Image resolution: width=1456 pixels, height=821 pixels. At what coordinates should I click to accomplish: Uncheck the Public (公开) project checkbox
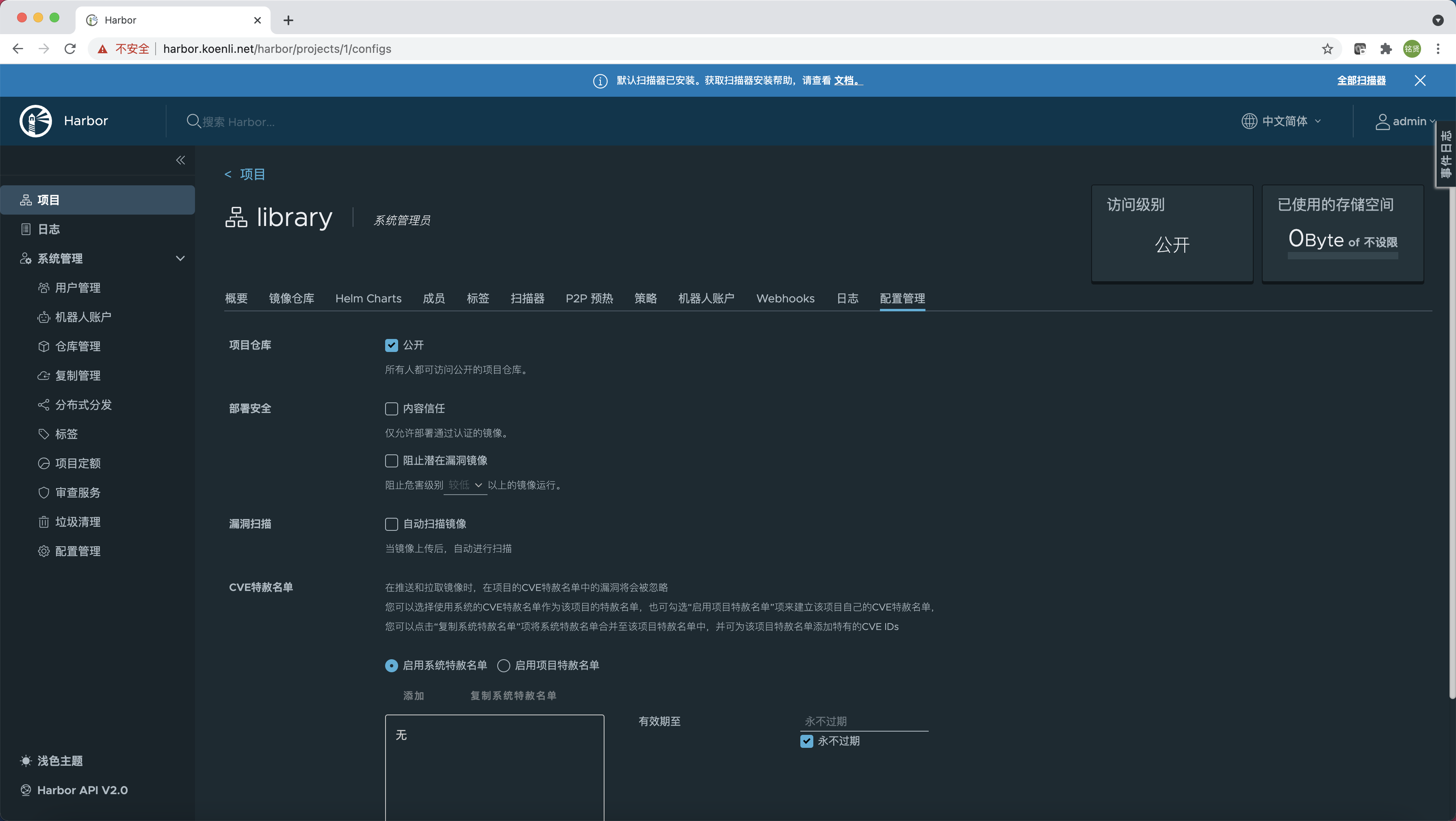391,345
